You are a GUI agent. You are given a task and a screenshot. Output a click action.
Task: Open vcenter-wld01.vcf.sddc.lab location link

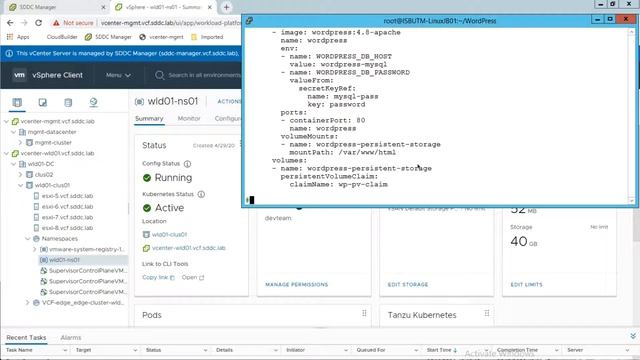189,248
